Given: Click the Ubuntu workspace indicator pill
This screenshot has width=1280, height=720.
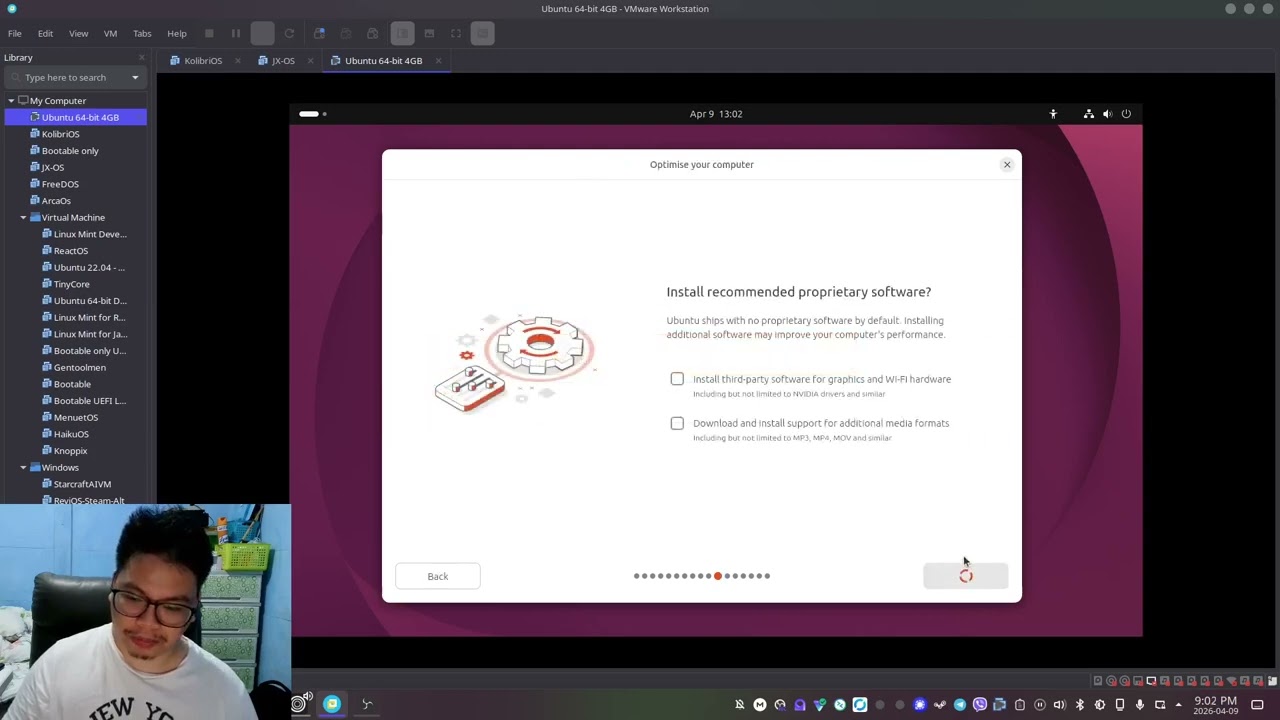Looking at the screenshot, I should coord(309,114).
